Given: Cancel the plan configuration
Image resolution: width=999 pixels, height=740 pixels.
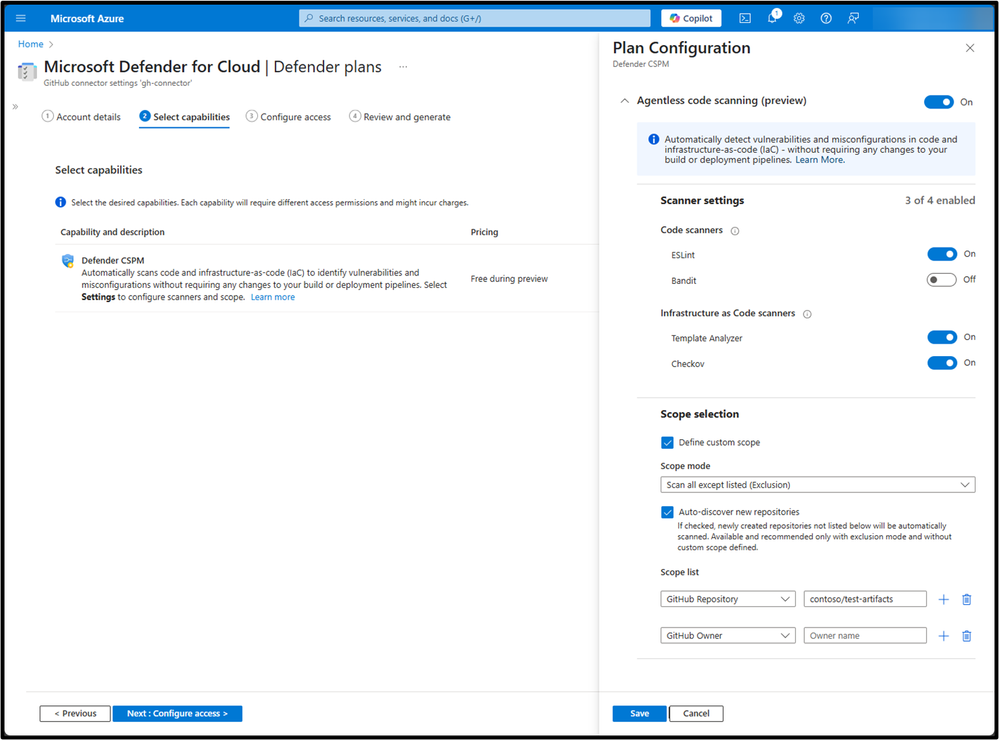Looking at the screenshot, I should coord(696,713).
